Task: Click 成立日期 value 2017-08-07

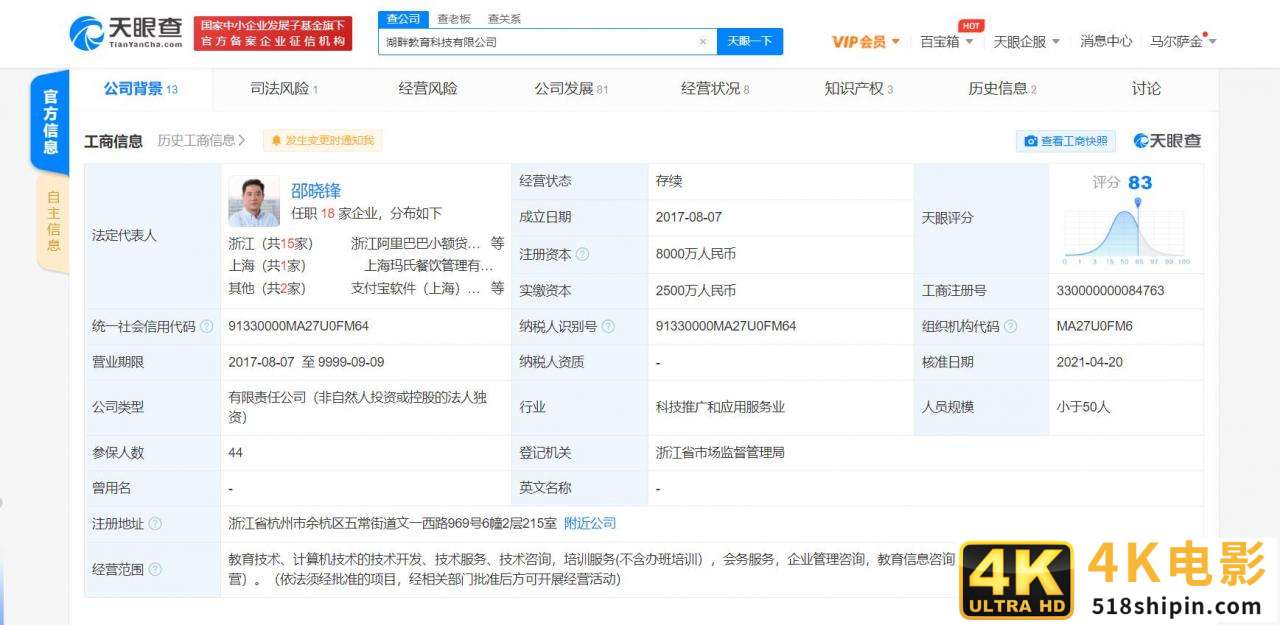Action: click(690, 217)
